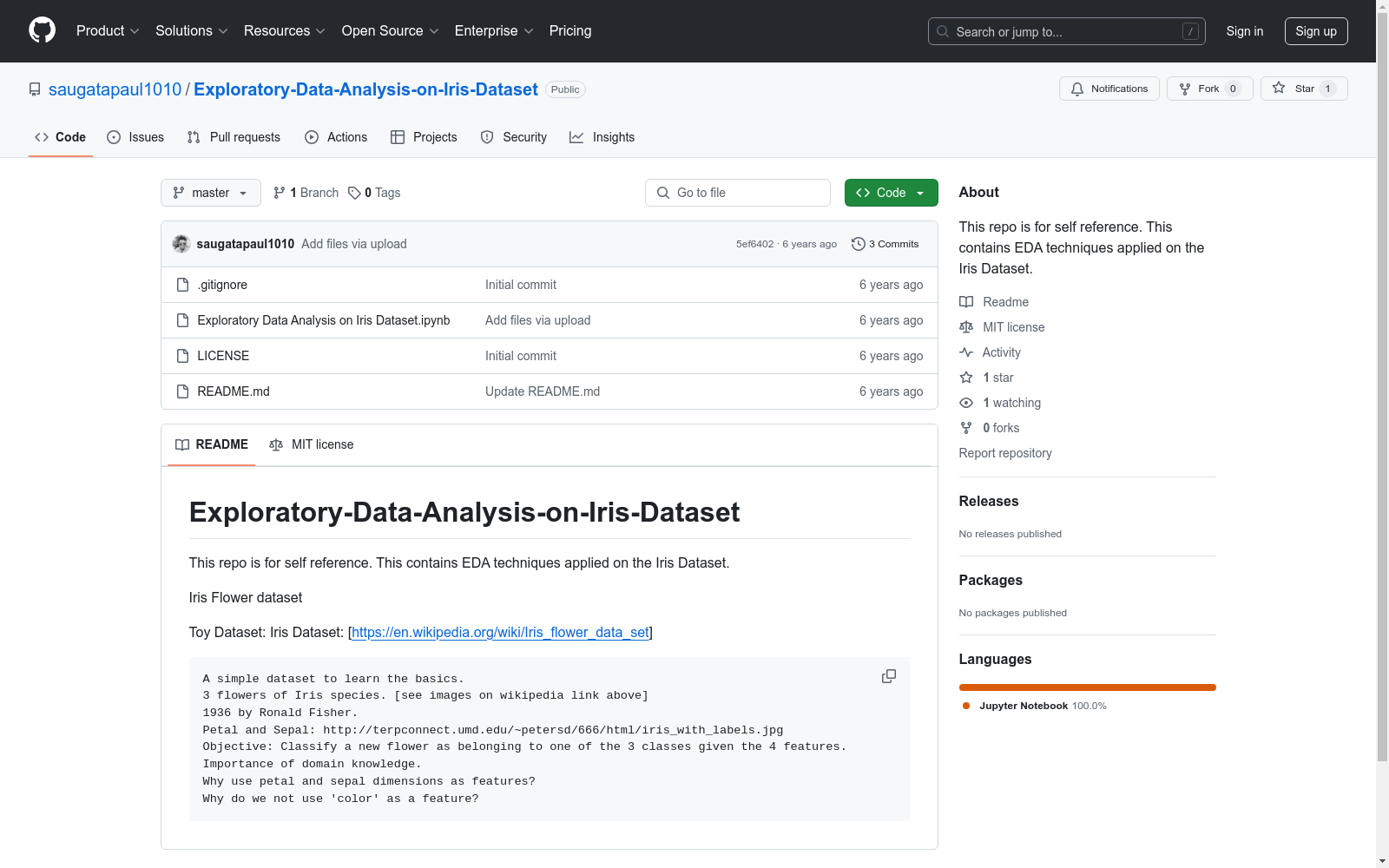Click the repository icon before owner name

click(35, 89)
